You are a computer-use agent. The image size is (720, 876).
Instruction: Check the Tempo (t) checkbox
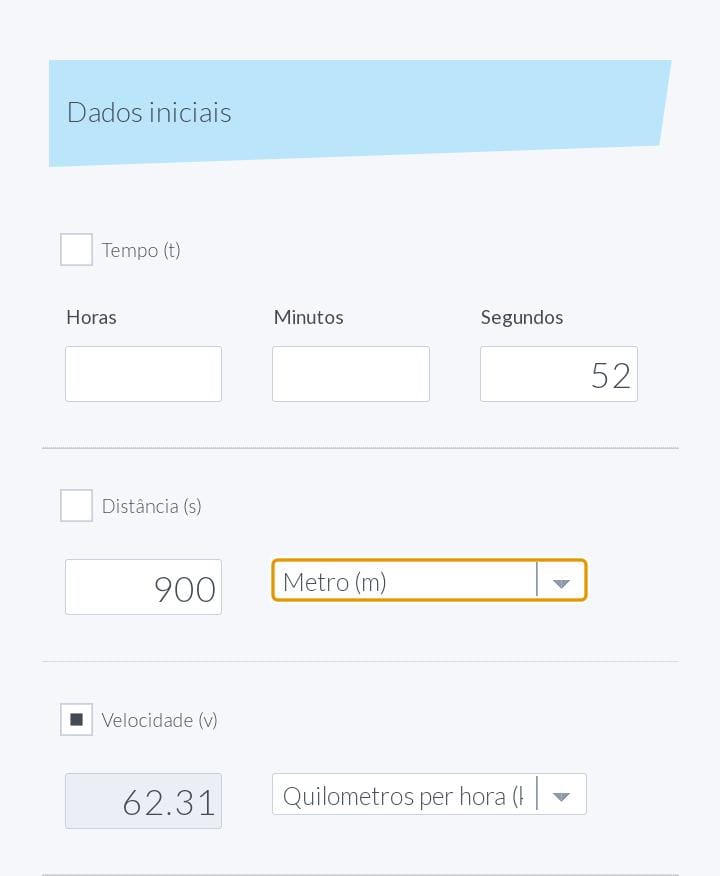(x=77, y=250)
